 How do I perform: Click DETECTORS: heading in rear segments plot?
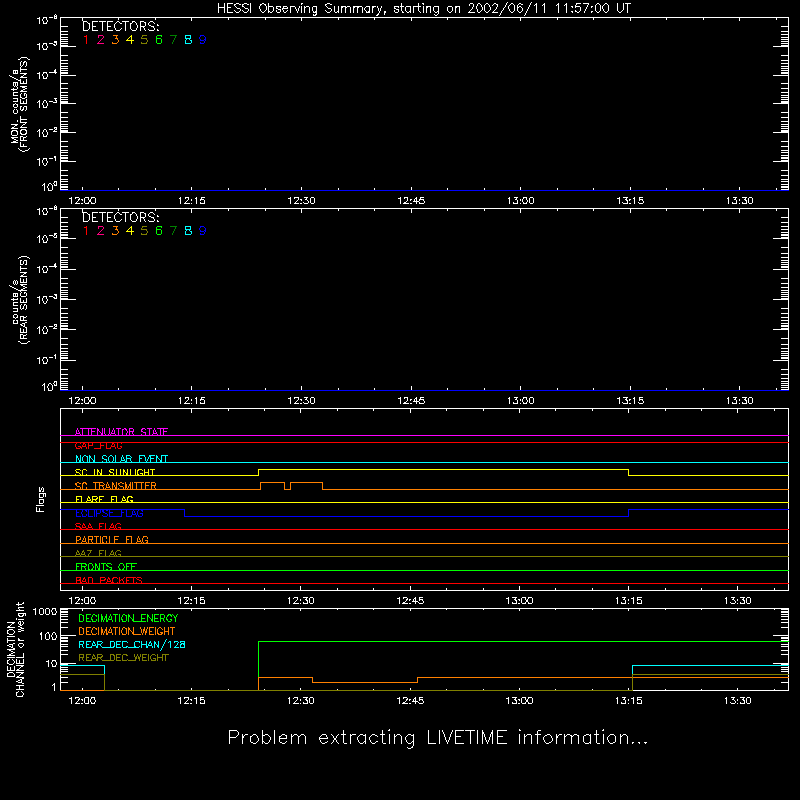[120, 217]
